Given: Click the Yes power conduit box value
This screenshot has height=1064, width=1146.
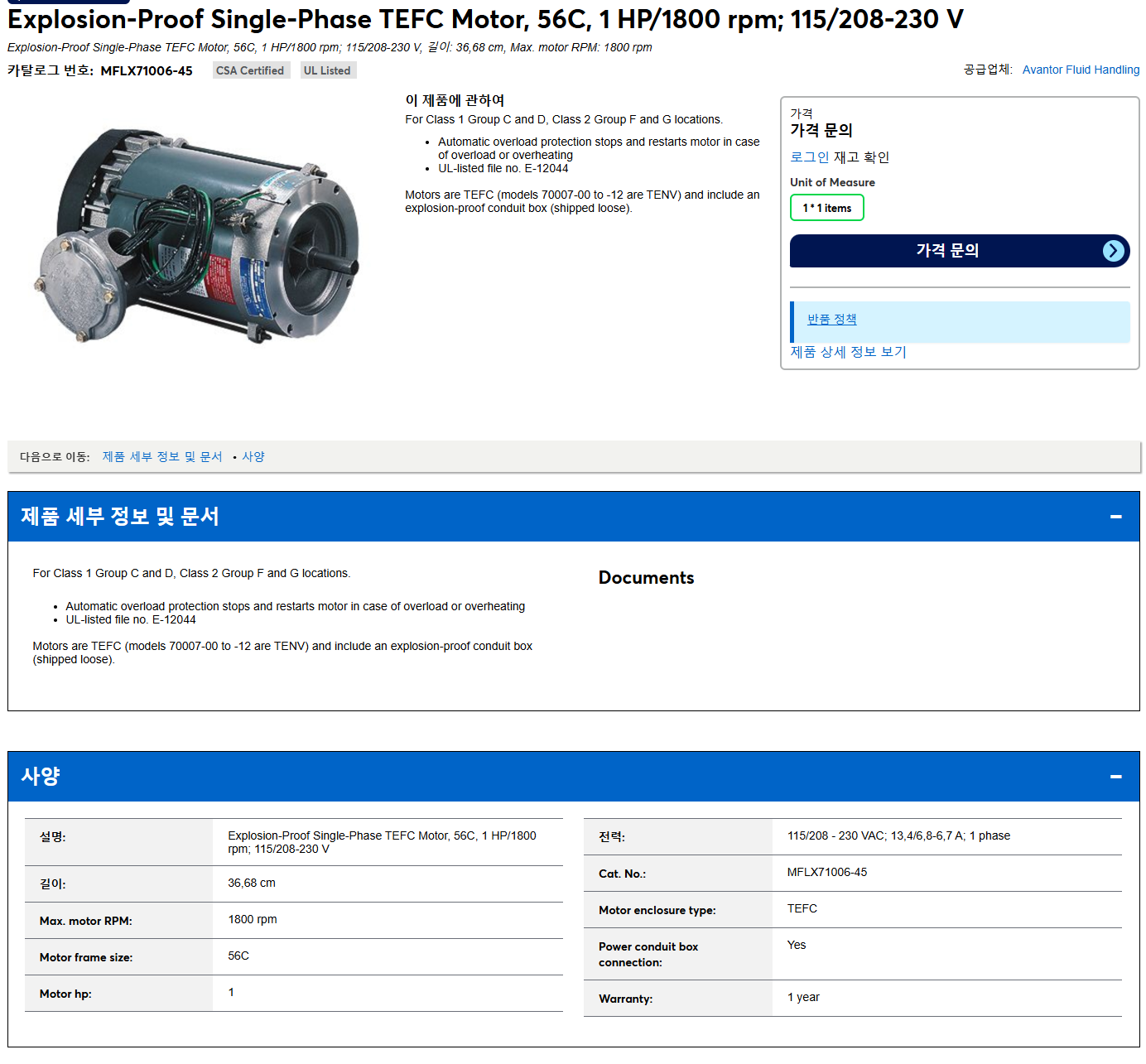Looking at the screenshot, I should click(797, 946).
